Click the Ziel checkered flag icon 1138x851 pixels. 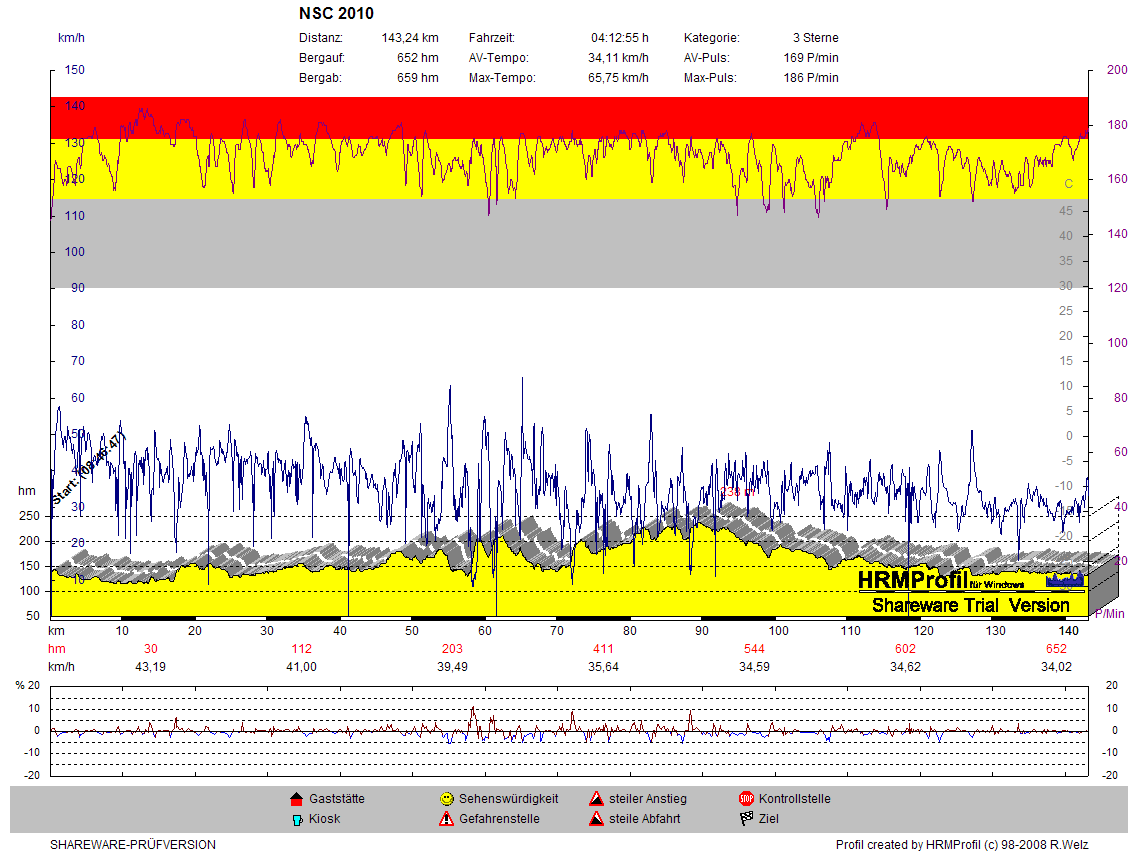[x=746, y=819]
